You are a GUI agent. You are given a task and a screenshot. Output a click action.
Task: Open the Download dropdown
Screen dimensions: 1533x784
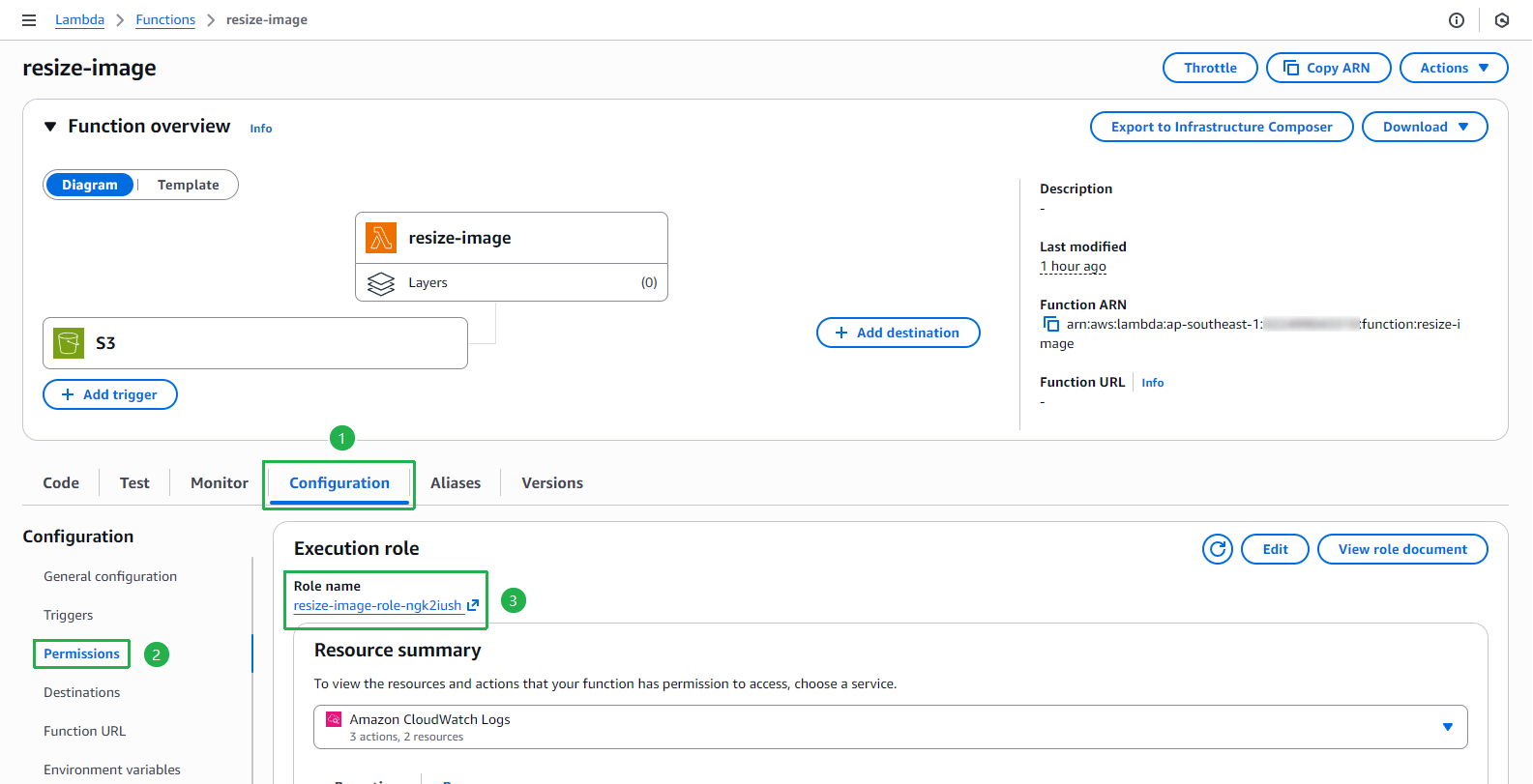coord(1425,127)
